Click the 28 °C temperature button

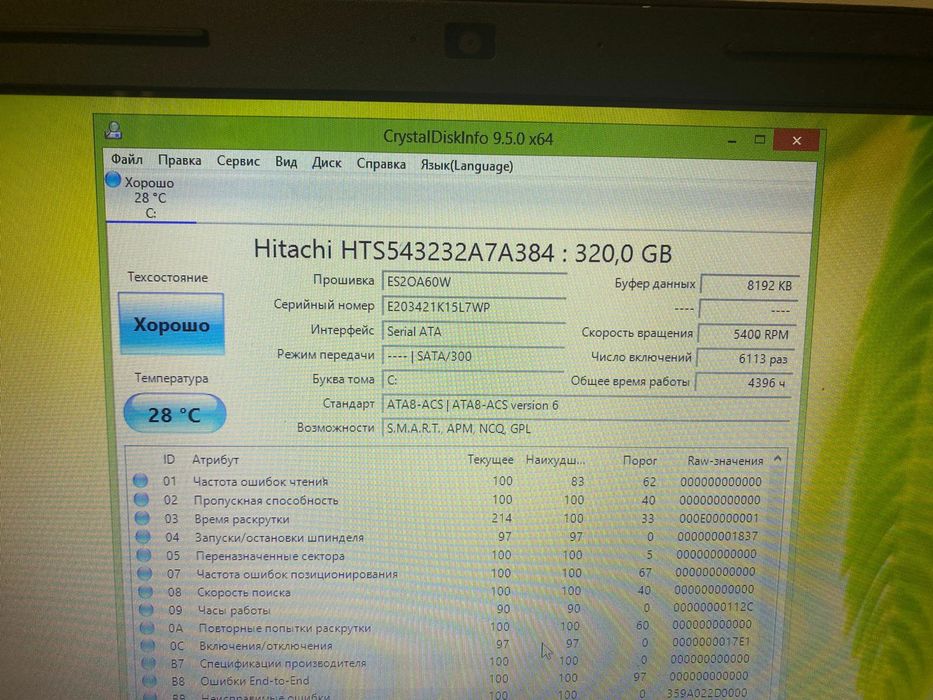pyautogui.click(x=174, y=414)
